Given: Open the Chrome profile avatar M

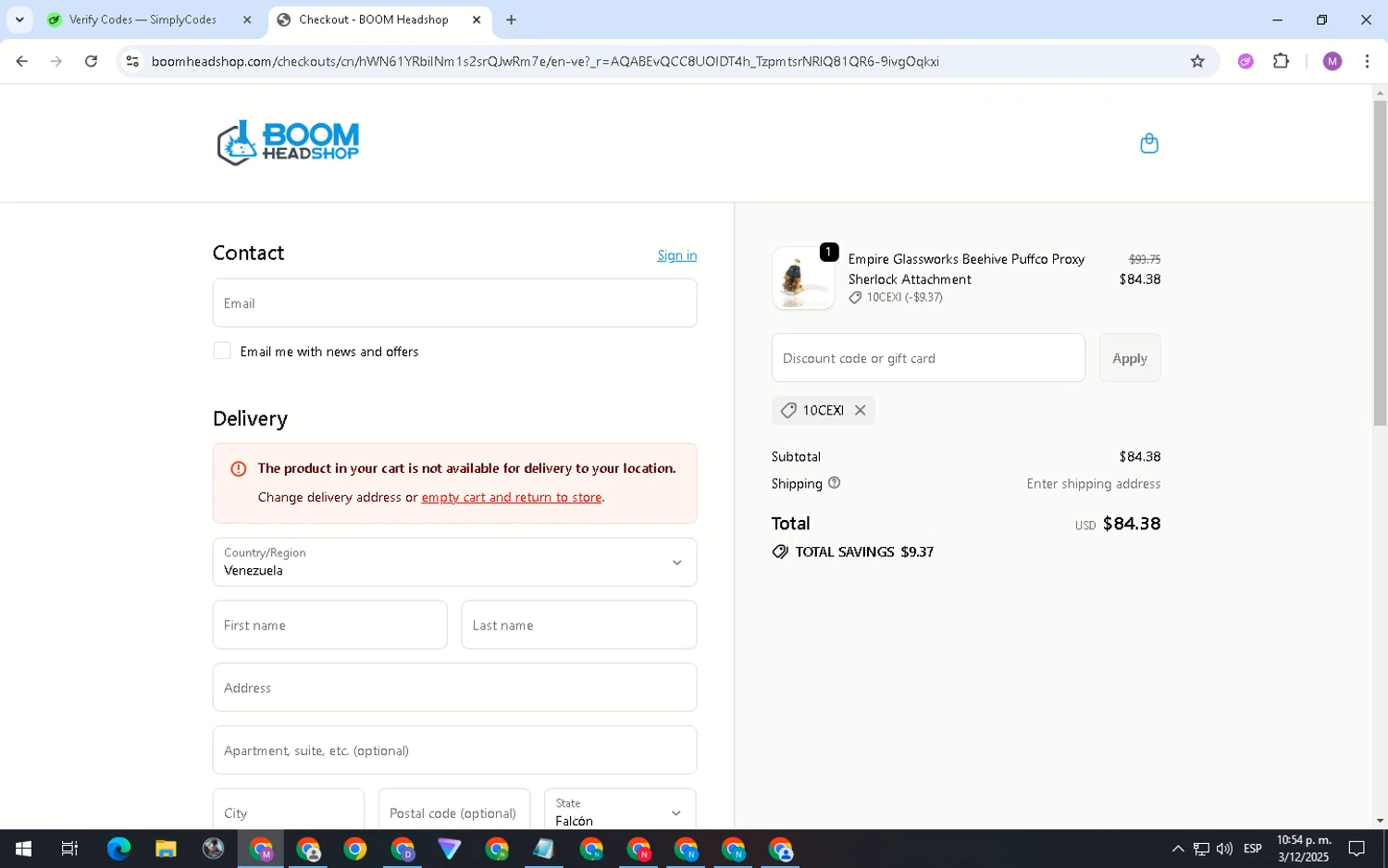Looking at the screenshot, I should pyautogui.click(x=1332, y=61).
